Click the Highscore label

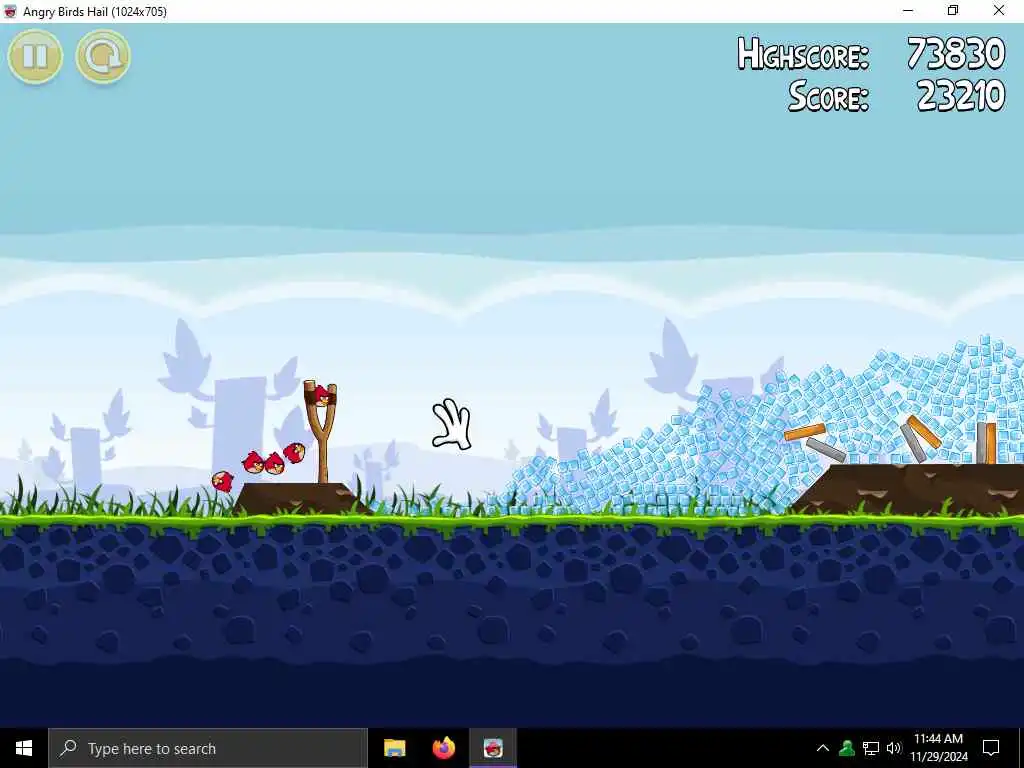803,54
